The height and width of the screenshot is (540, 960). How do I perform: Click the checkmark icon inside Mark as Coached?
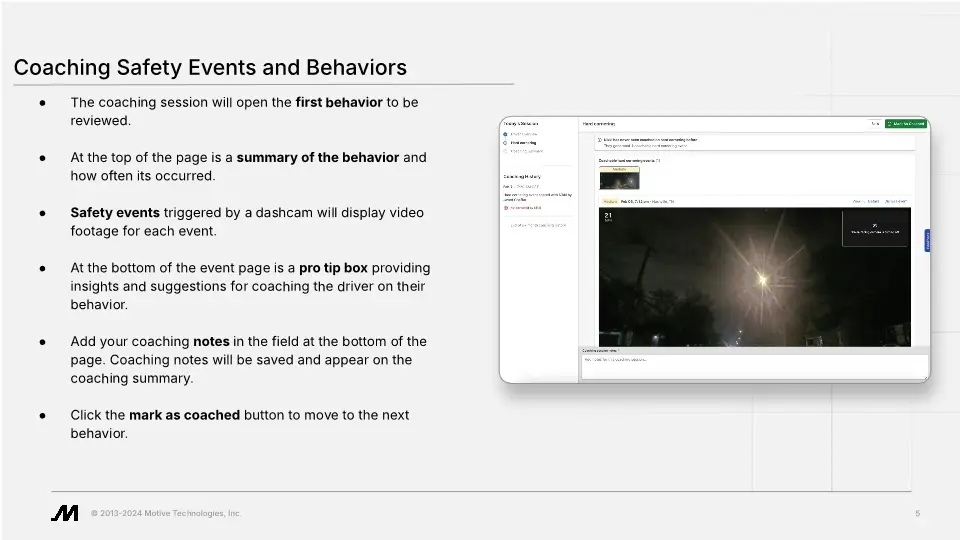890,124
